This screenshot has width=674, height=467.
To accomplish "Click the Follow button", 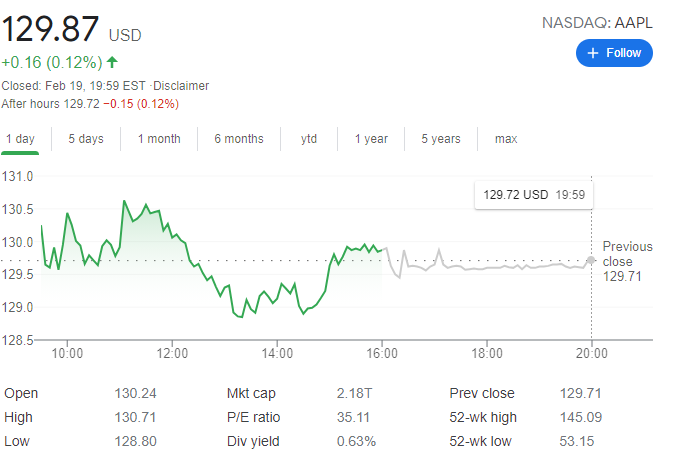I will [x=614, y=53].
